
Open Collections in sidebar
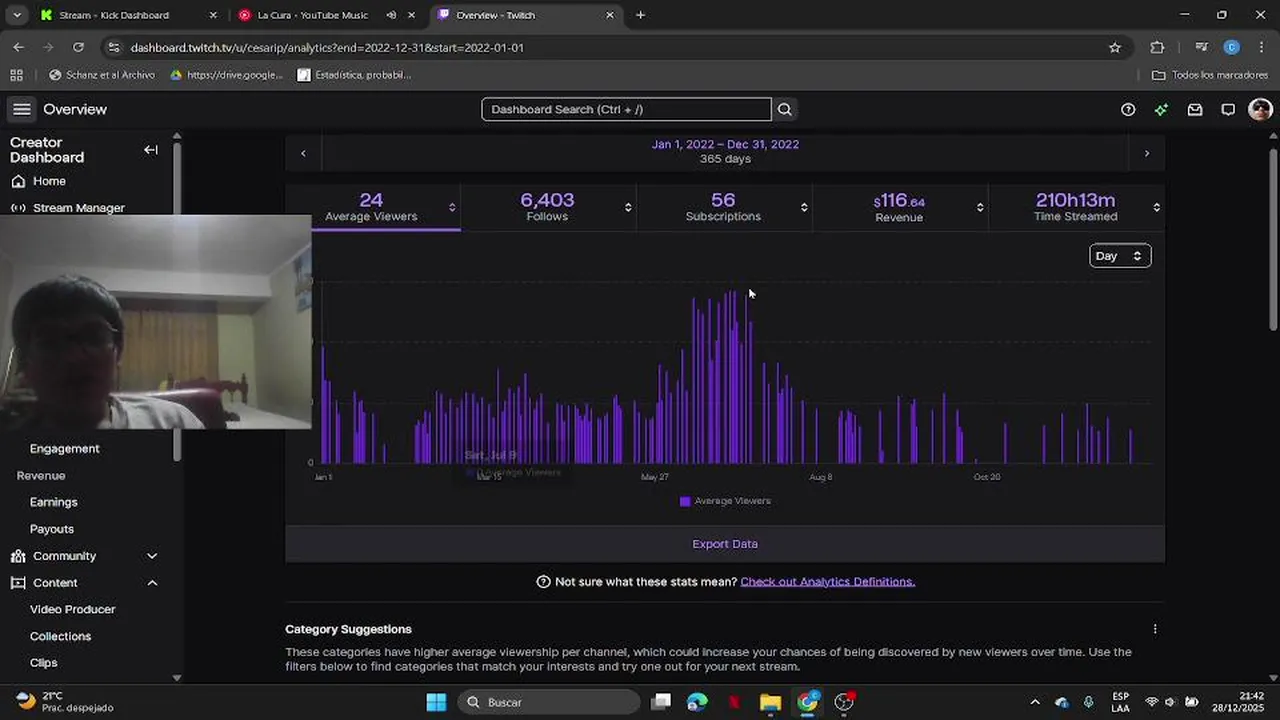coord(61,636)
